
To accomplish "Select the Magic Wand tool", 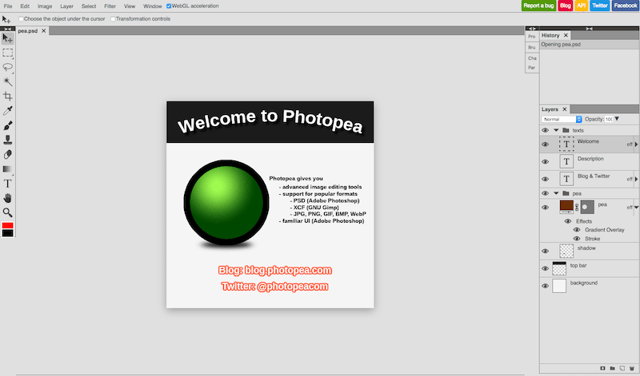I will 8,82.
